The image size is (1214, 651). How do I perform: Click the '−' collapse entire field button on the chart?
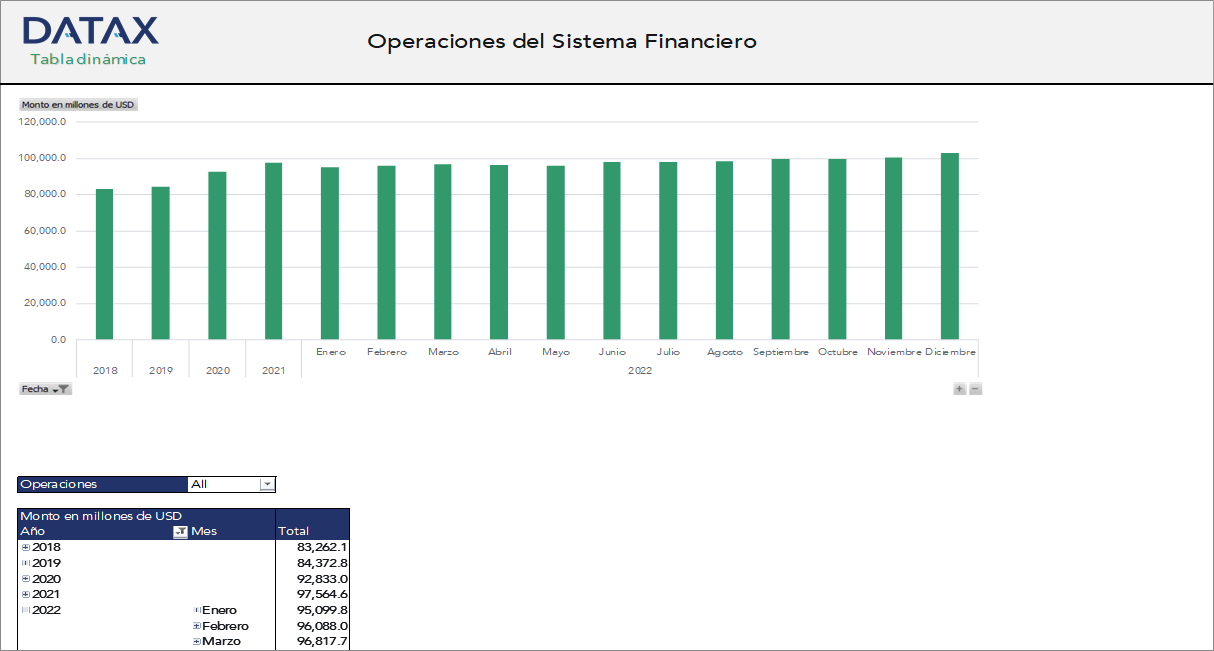[975, 388]
